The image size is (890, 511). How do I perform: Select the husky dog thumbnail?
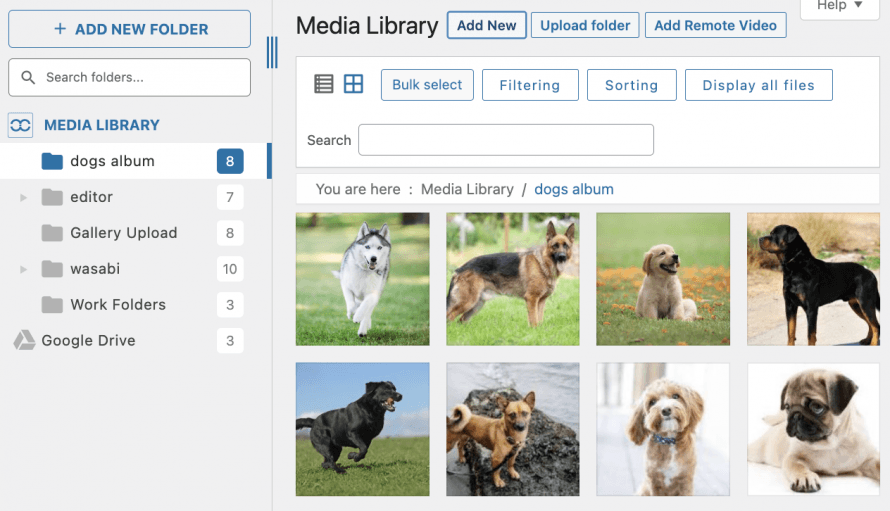(x=362, y=279)
